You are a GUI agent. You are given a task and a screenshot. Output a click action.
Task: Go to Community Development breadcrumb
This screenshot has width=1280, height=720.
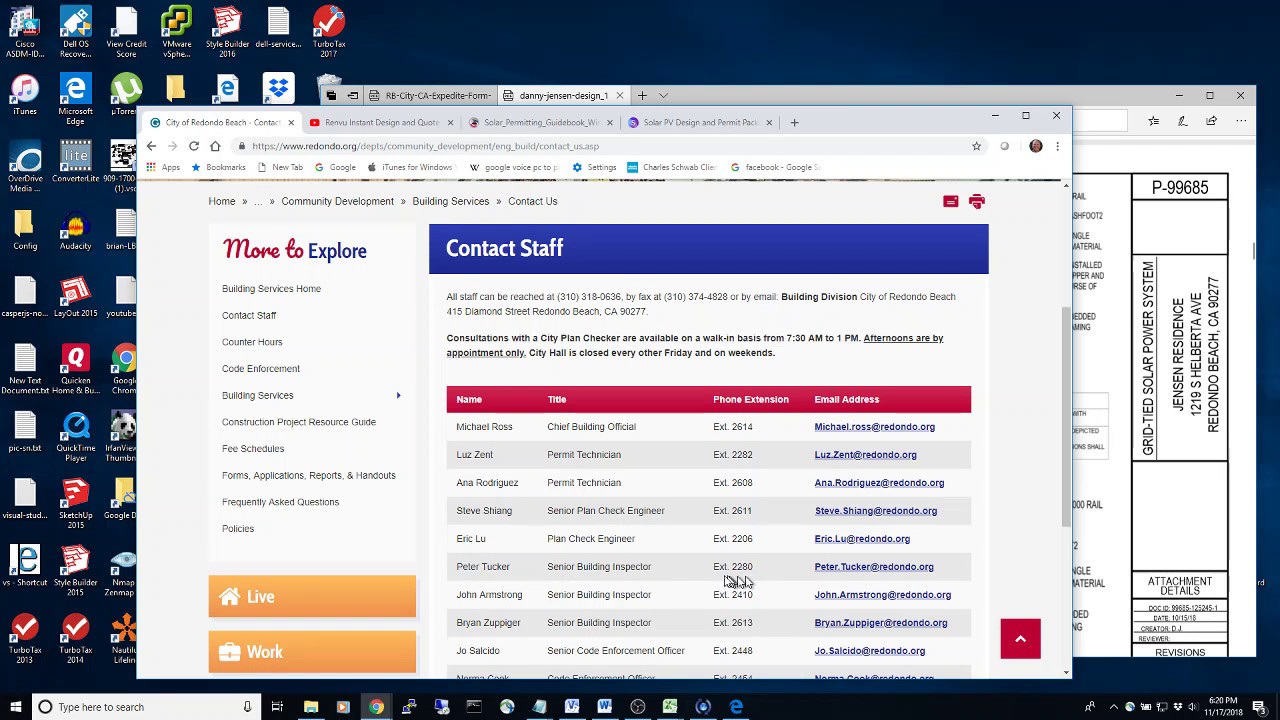point(338,201)
